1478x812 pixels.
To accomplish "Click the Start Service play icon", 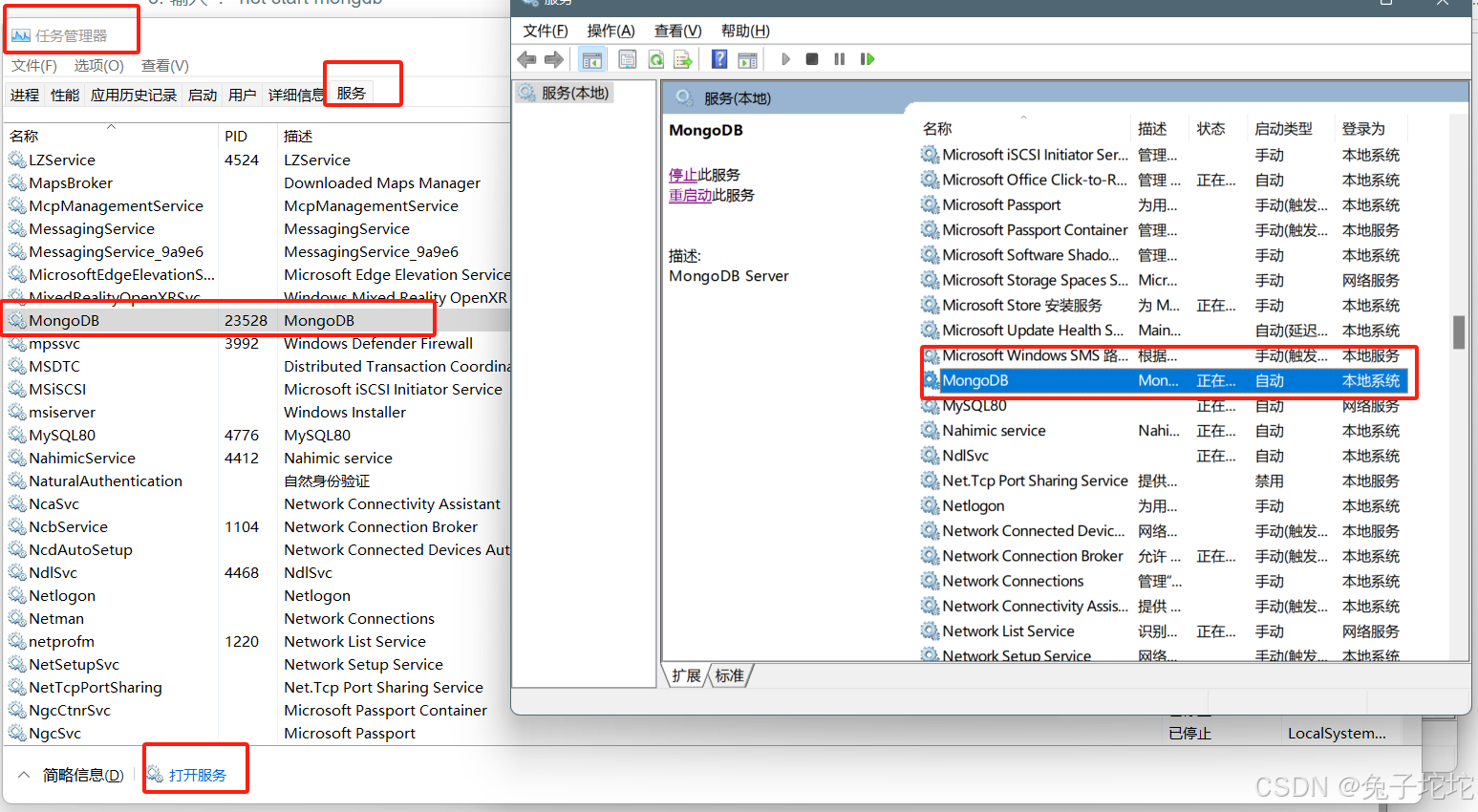I will point(785,59).
